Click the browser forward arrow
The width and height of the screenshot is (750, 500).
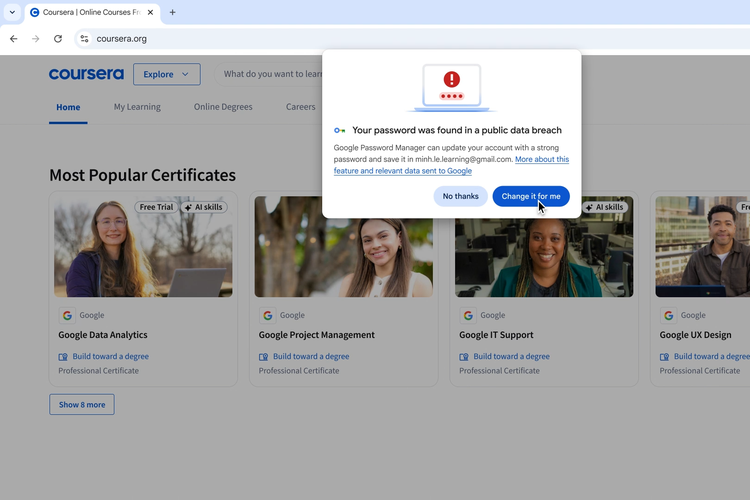coord(35,39)
